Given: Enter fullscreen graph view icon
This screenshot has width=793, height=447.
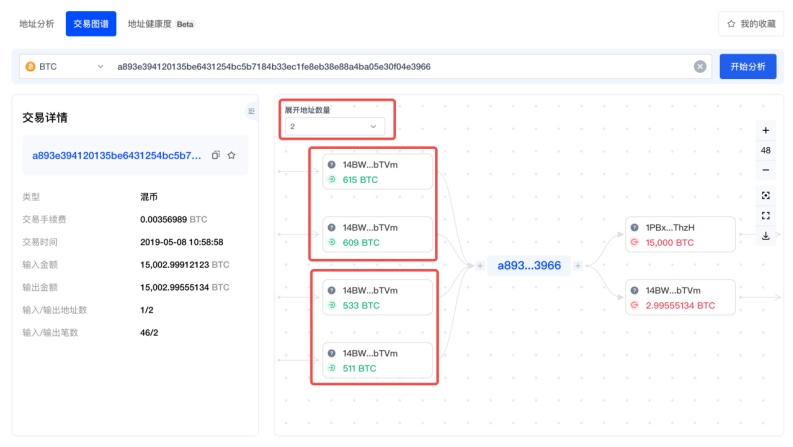Looking at the screenshot, I should pos(766,215).
